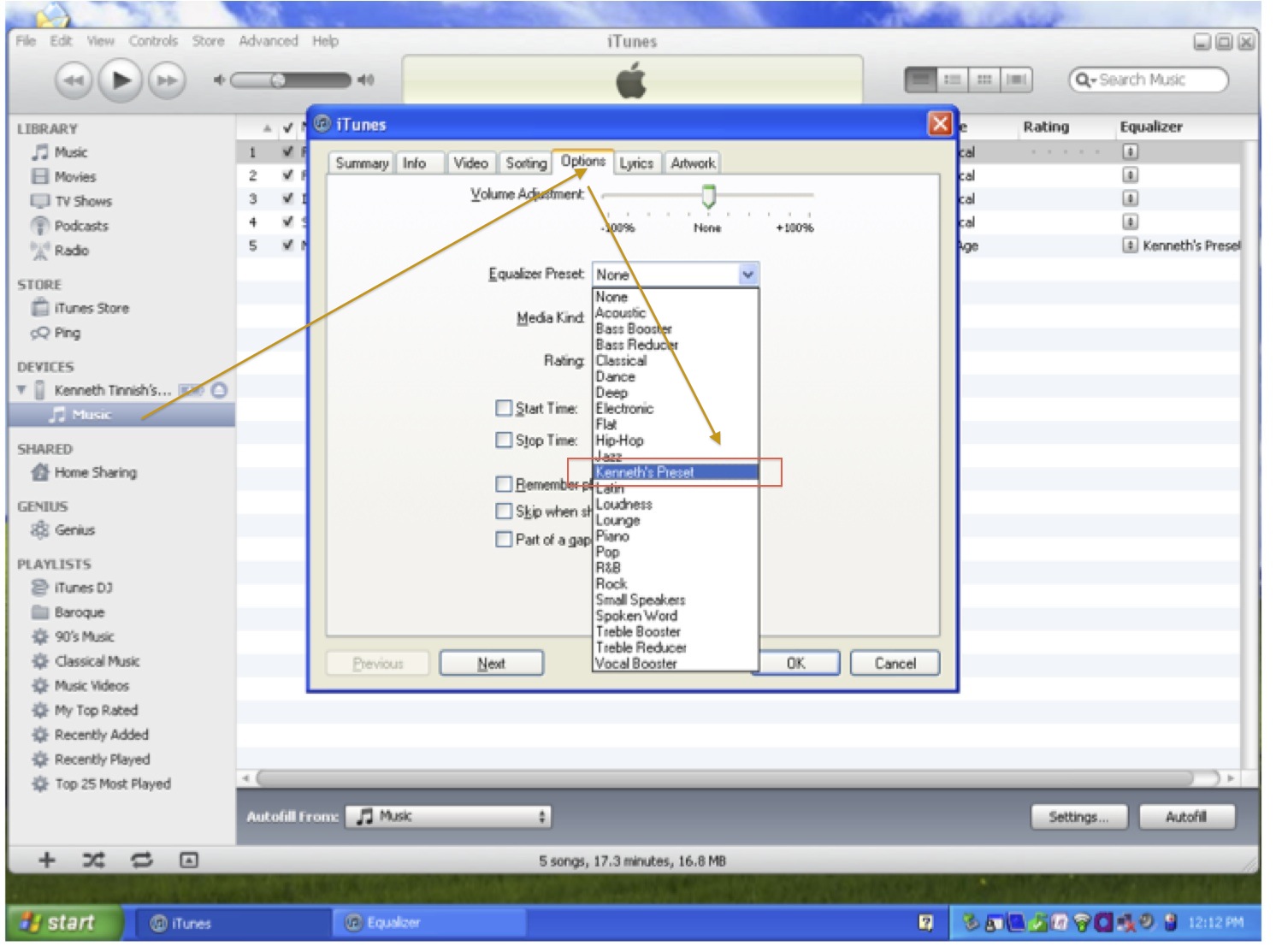Eject Kenneth Tinnish's device
Image resolution: width=1276 pixels, height=952 pixels.
[x=220, y=390]
